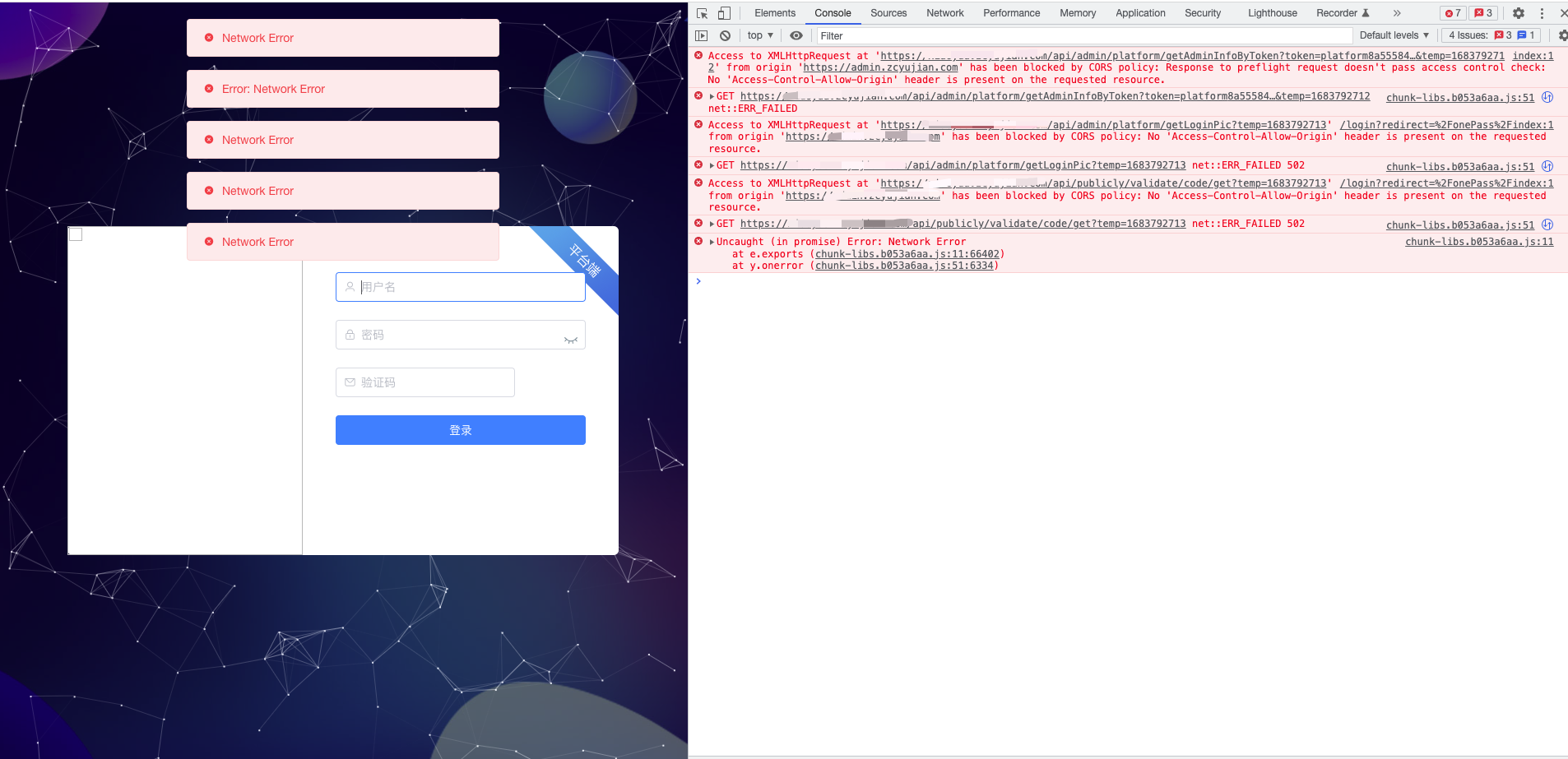Expand the GET getAdminInfoByToken error entry

712,96
